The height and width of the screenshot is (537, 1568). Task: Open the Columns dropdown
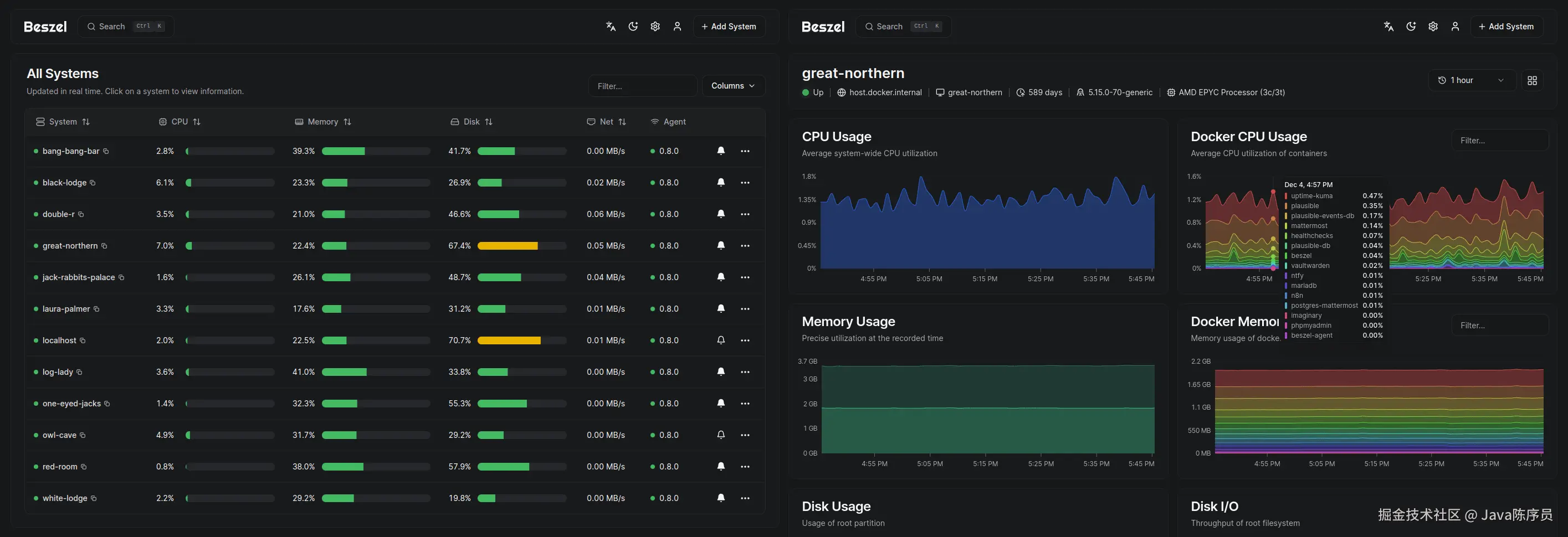733,86
